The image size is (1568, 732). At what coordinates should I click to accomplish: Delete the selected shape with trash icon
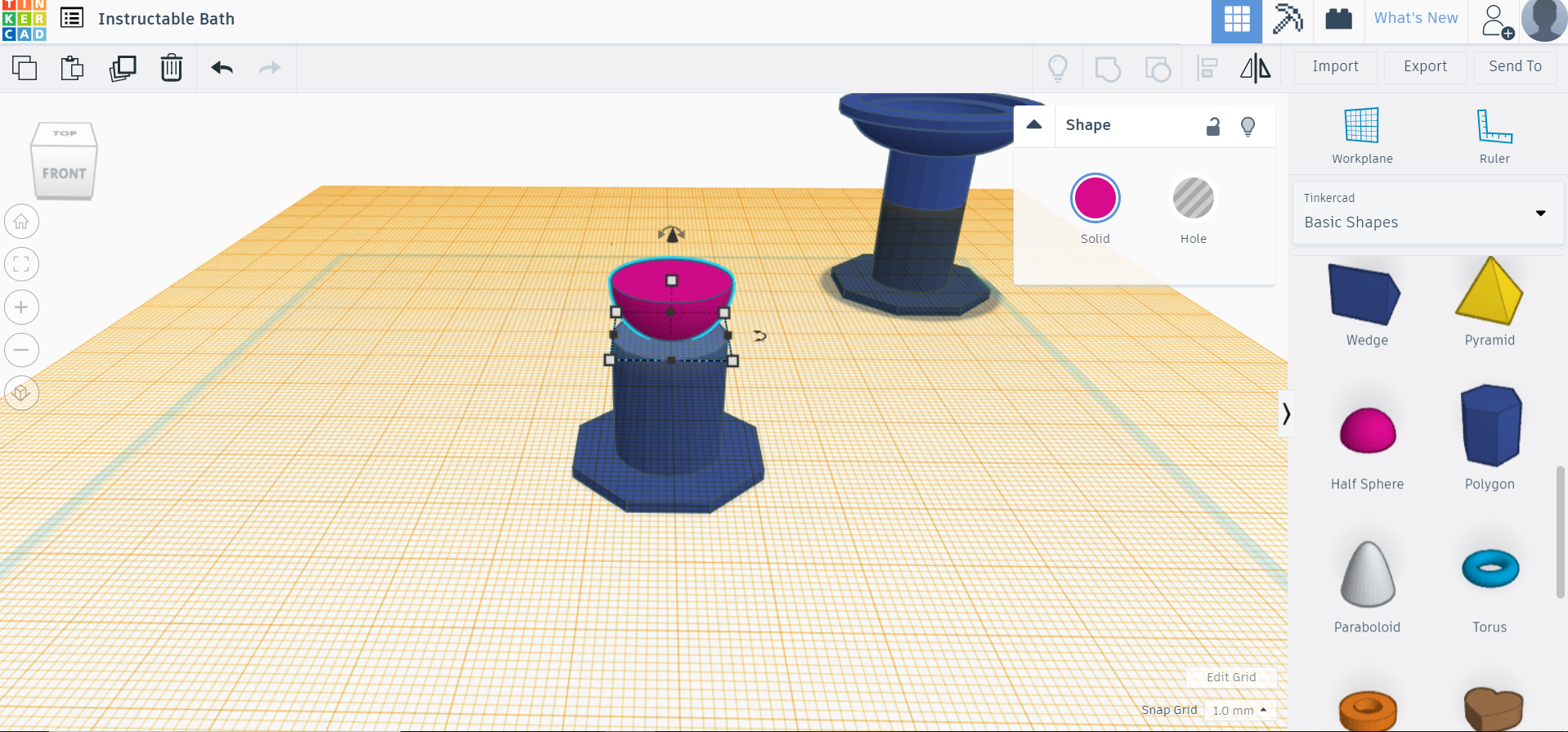(x=171, y=68)
